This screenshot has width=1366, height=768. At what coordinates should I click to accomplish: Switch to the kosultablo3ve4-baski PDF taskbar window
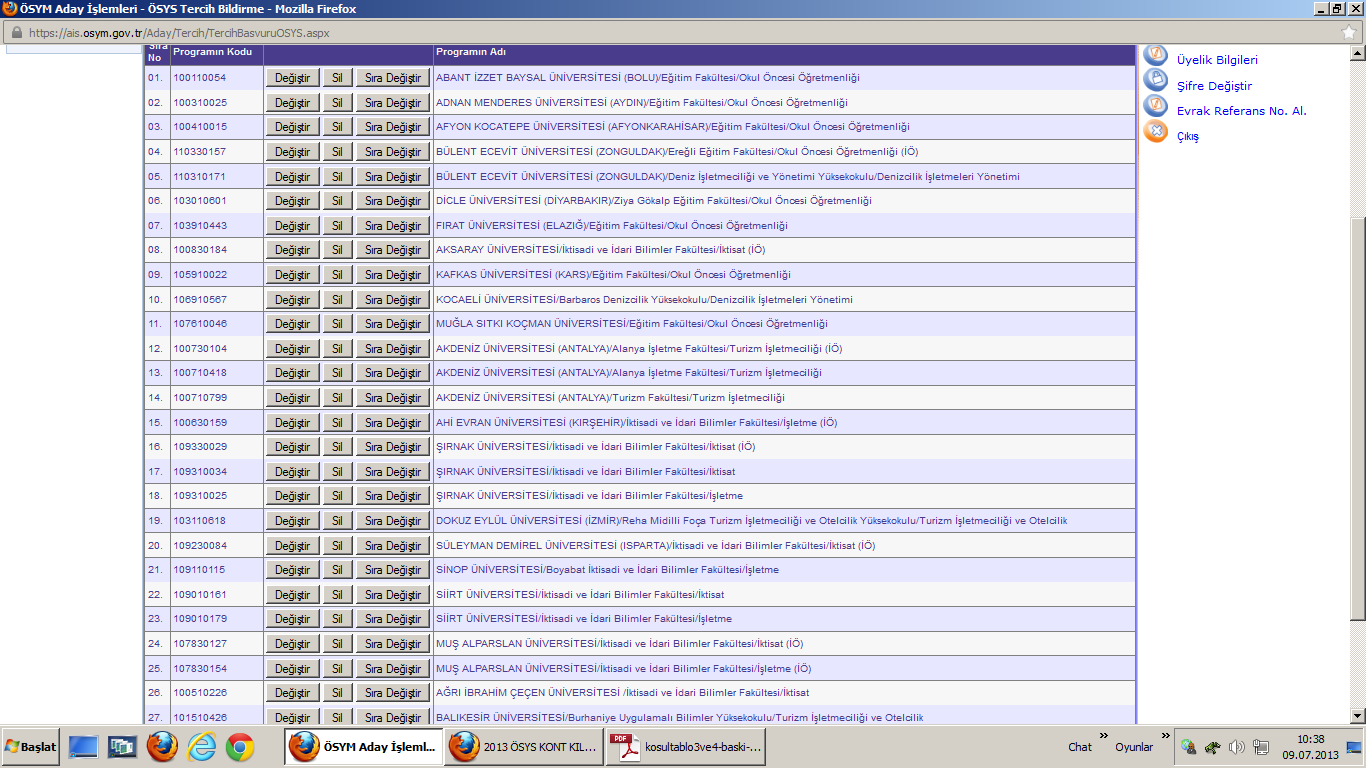pos(688,747)
